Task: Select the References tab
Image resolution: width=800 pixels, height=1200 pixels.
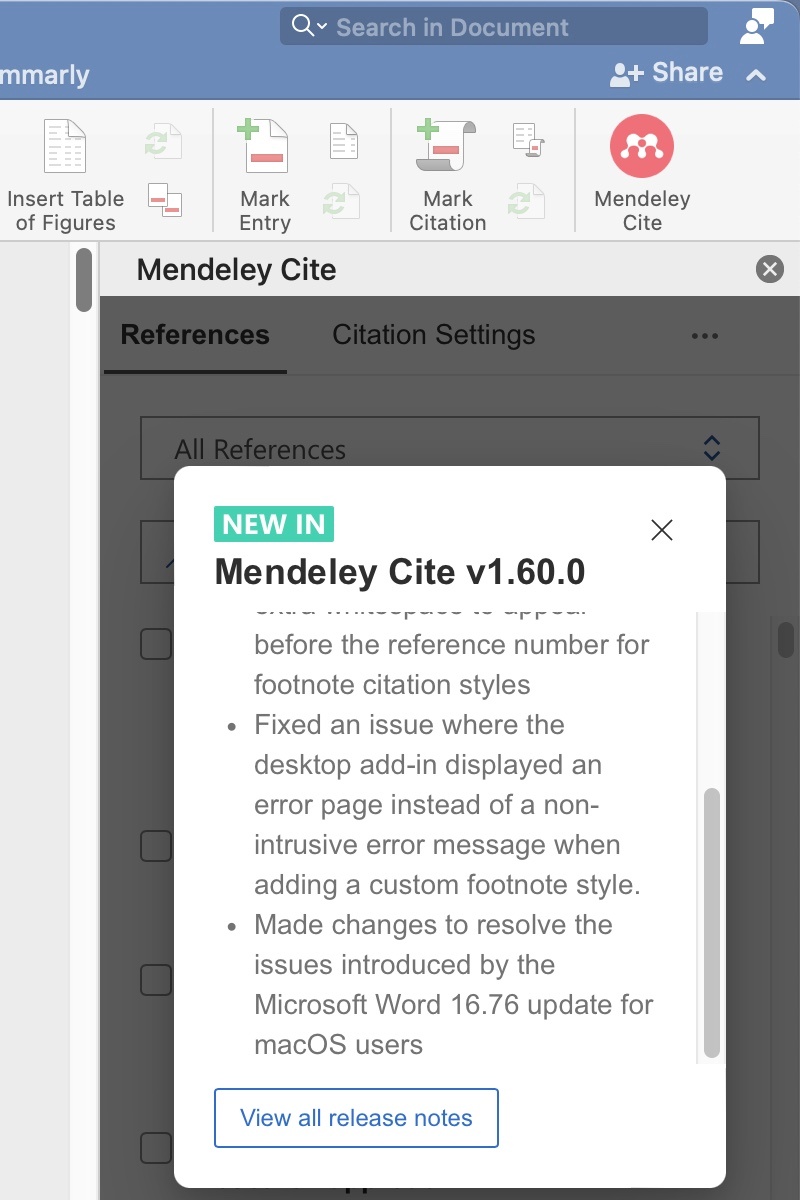Action: coord(195,335)
